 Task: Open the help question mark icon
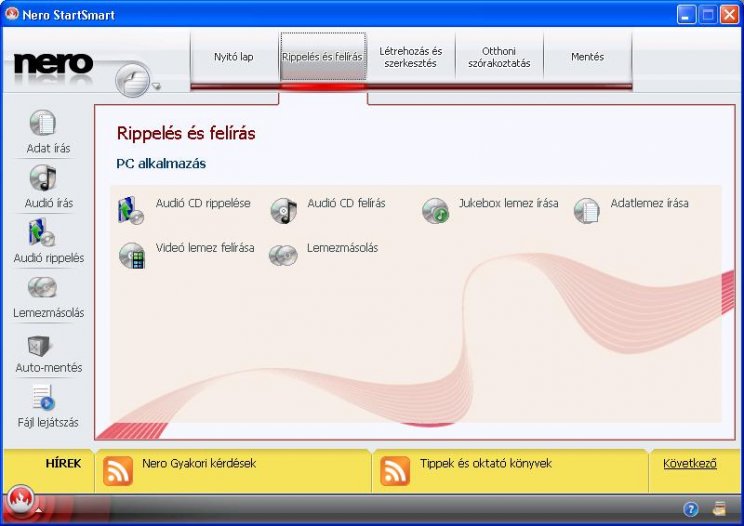(690, 510)
